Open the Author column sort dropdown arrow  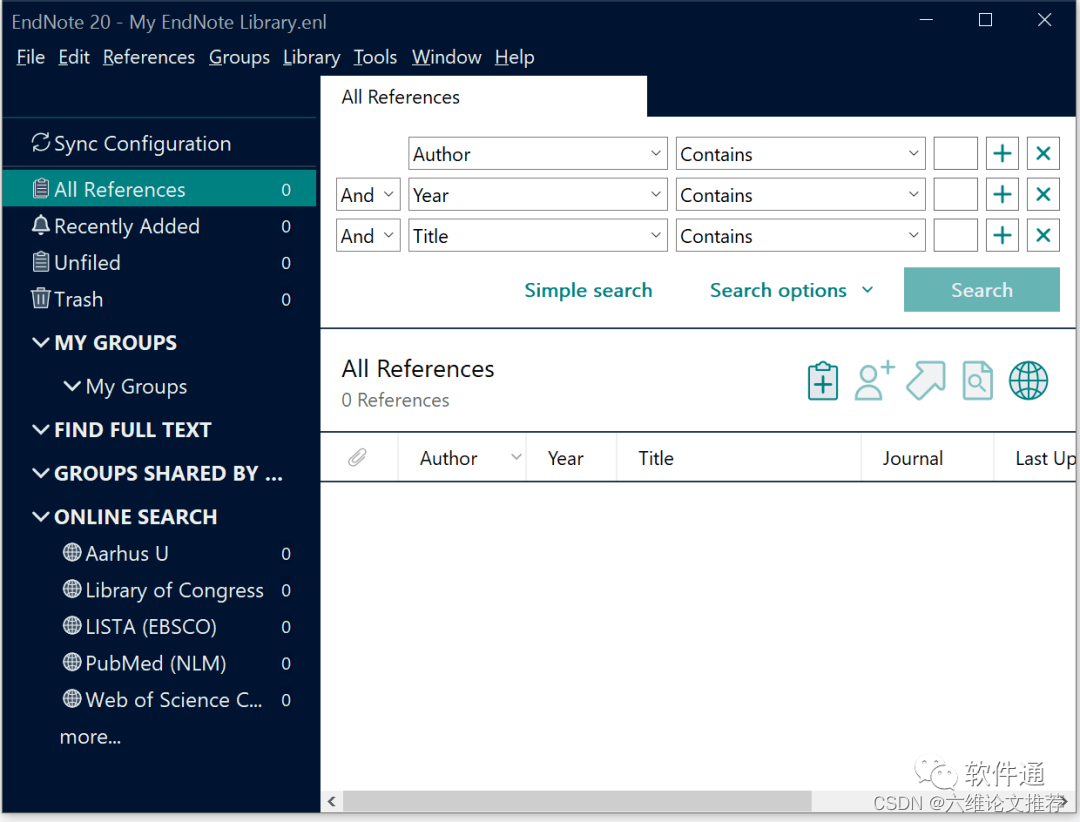coord(516,457)
